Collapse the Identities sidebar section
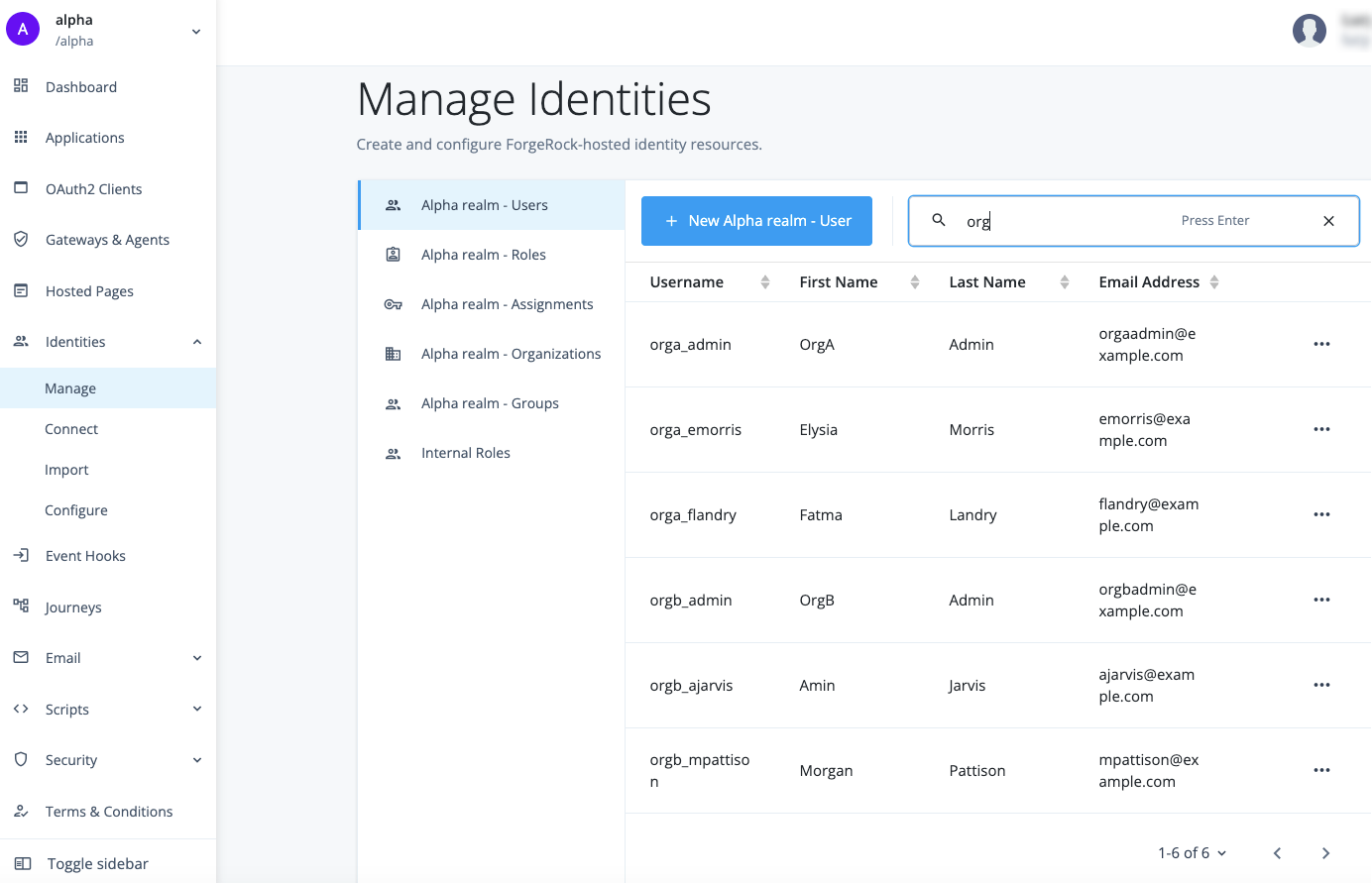1372x883 pixels. [196, 342]
